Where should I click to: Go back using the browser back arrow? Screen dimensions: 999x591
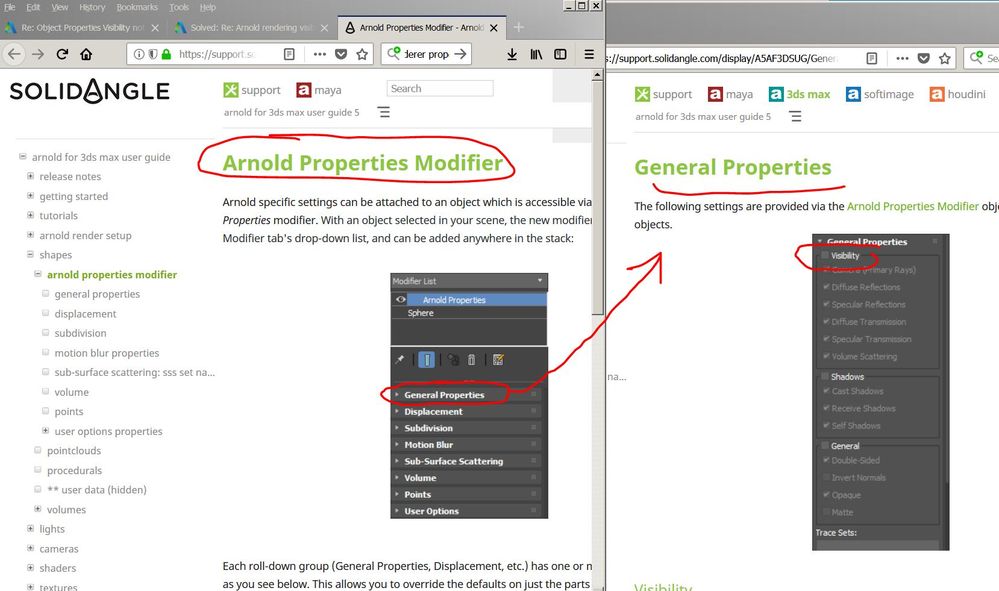tap(14, 54)
